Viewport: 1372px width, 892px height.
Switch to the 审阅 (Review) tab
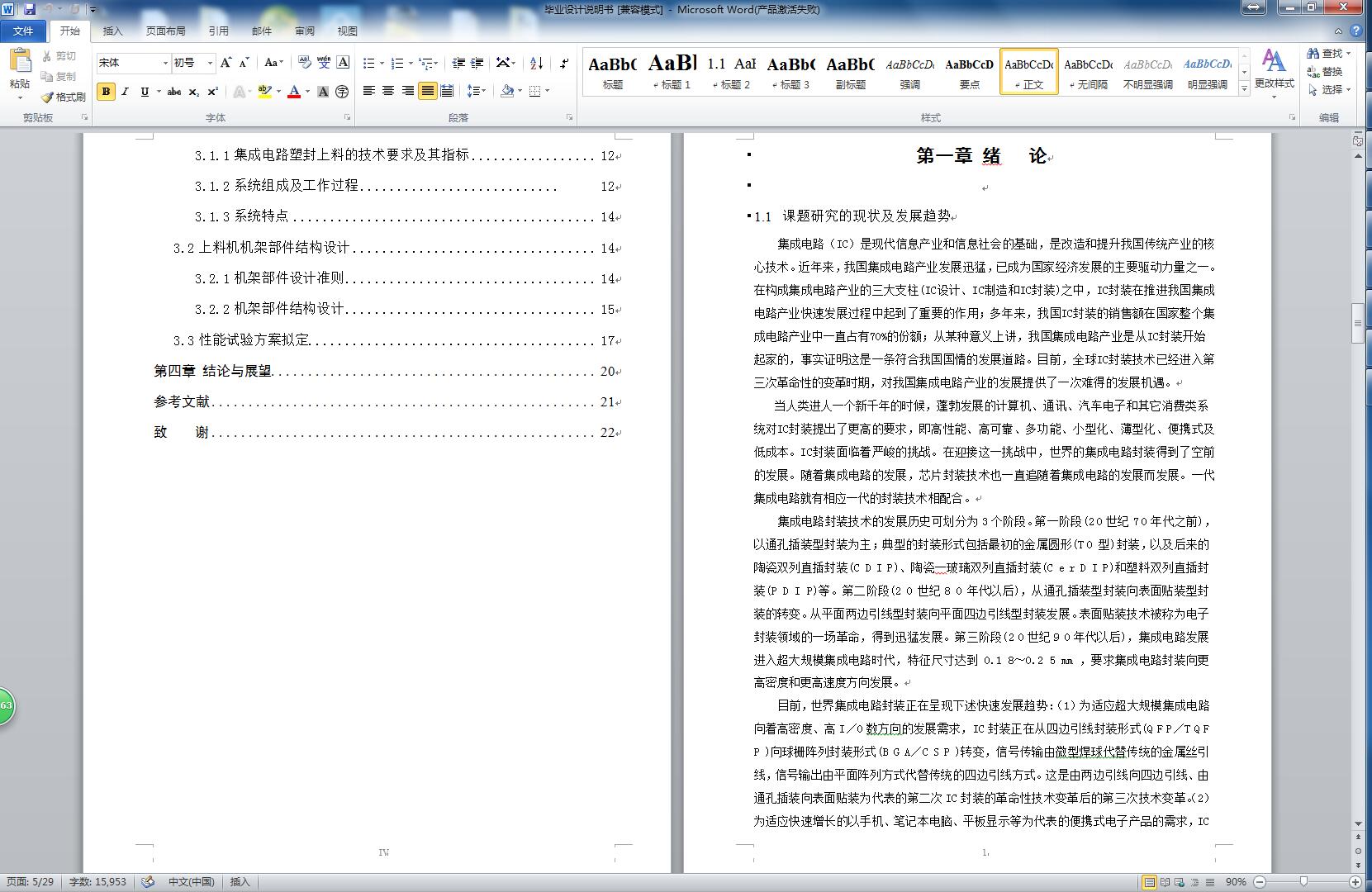click(305, 31)
